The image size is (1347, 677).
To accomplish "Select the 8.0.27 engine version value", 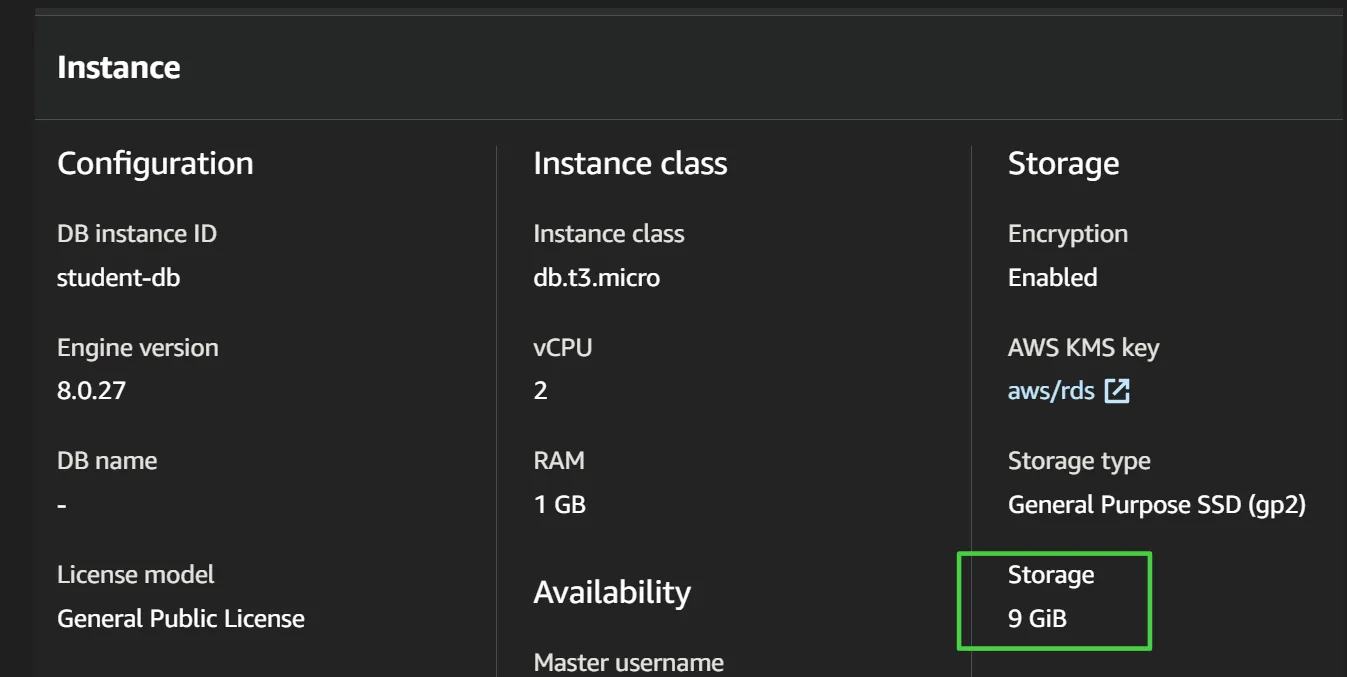I will 91,390.
